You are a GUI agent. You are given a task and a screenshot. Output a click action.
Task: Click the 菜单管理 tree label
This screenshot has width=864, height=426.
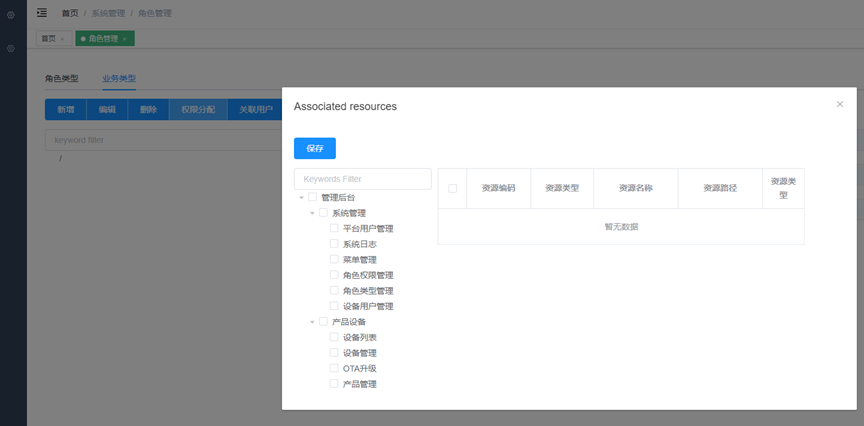pos(360,260)
